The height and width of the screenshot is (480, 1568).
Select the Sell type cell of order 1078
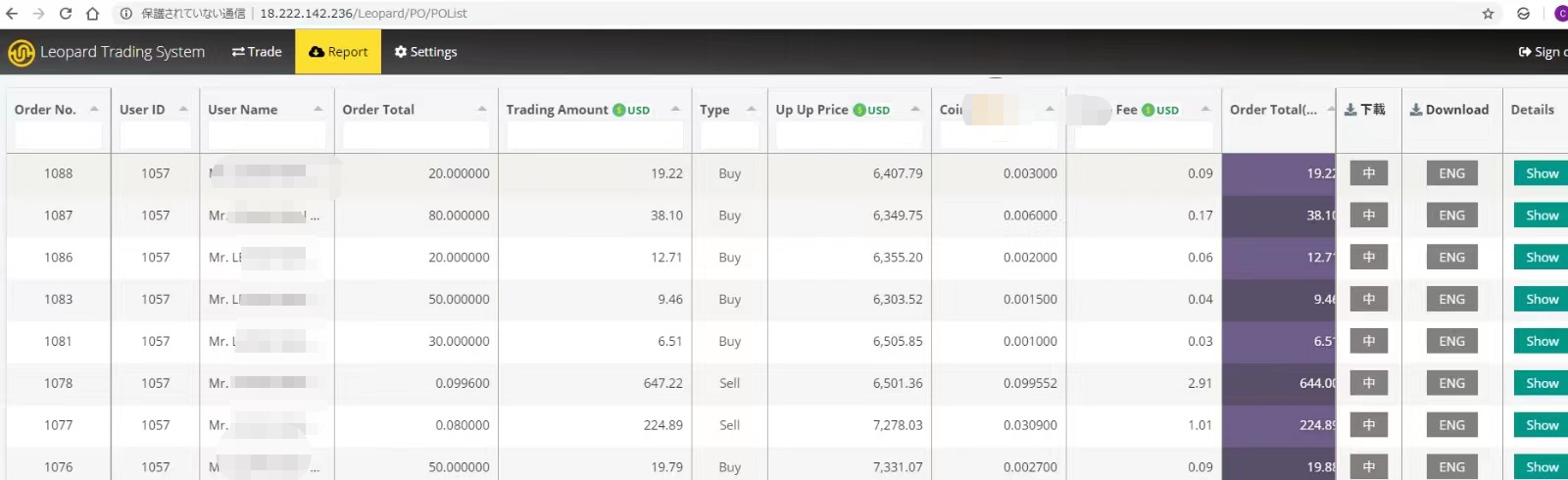pos(729,383)
